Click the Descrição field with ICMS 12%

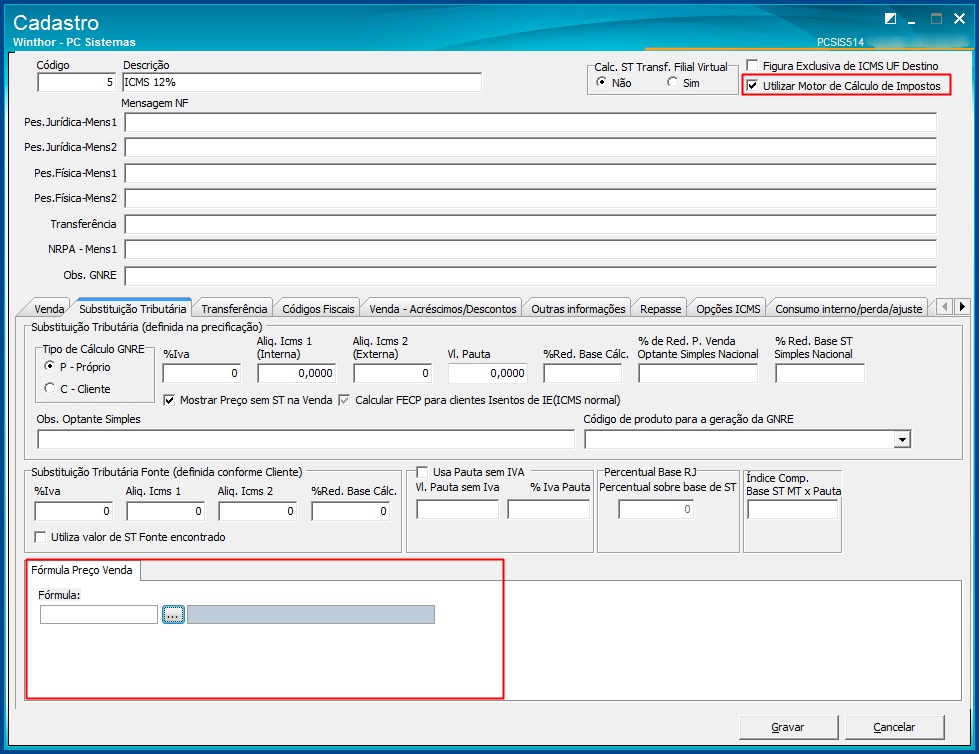302,82
